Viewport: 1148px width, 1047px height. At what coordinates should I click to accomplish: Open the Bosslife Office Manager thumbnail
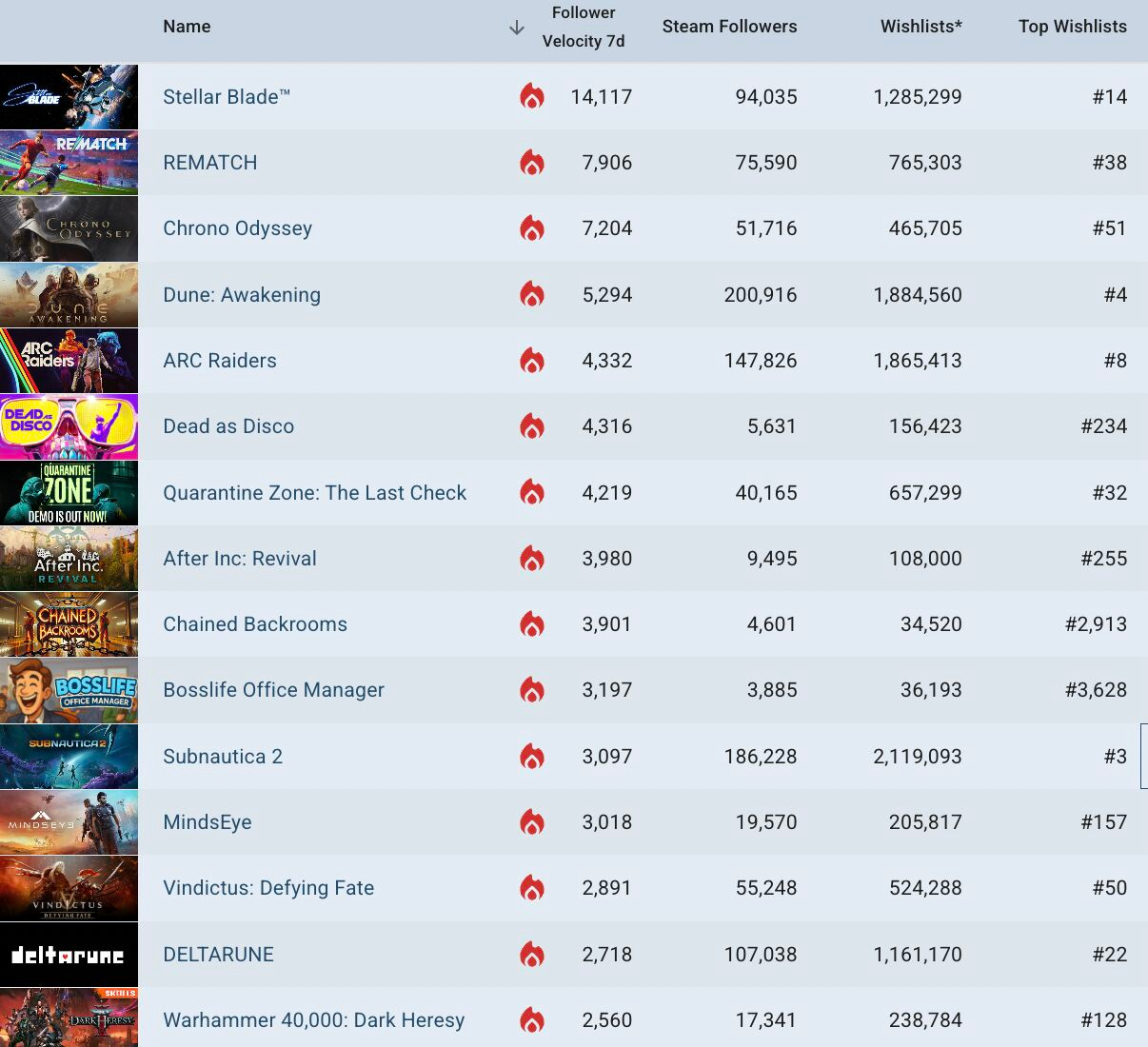pos(69,691)
